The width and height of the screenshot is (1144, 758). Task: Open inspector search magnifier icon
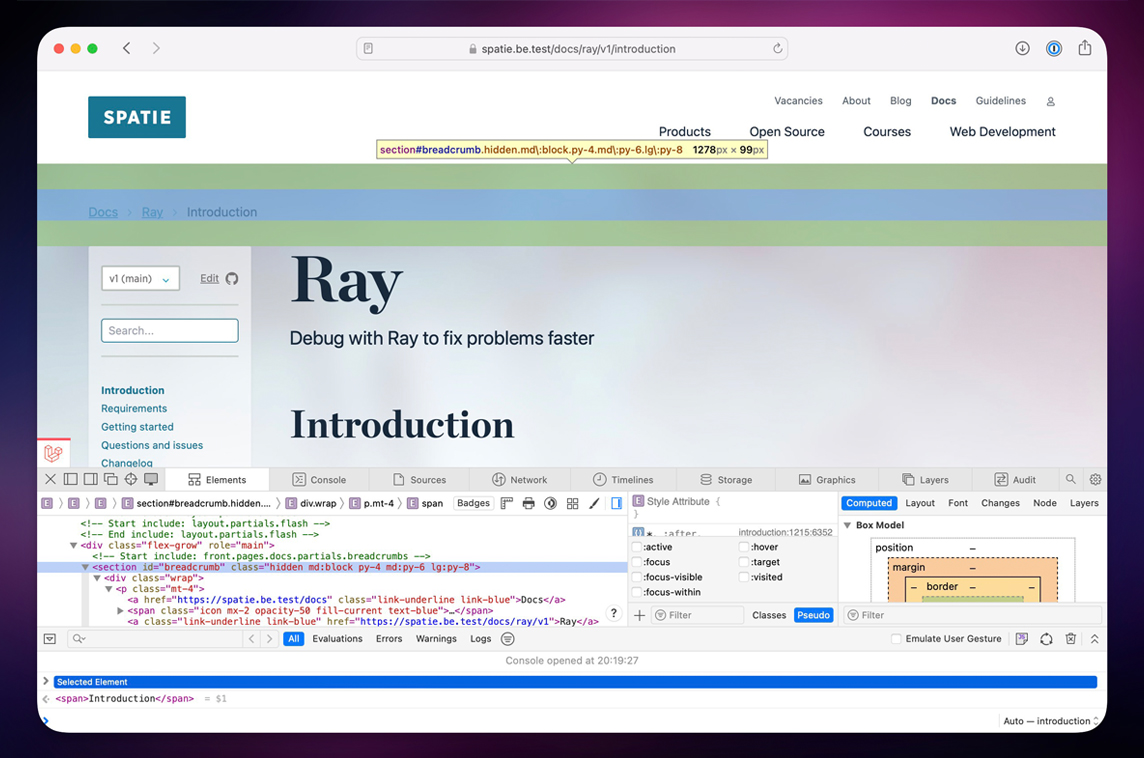[1070, 479]
